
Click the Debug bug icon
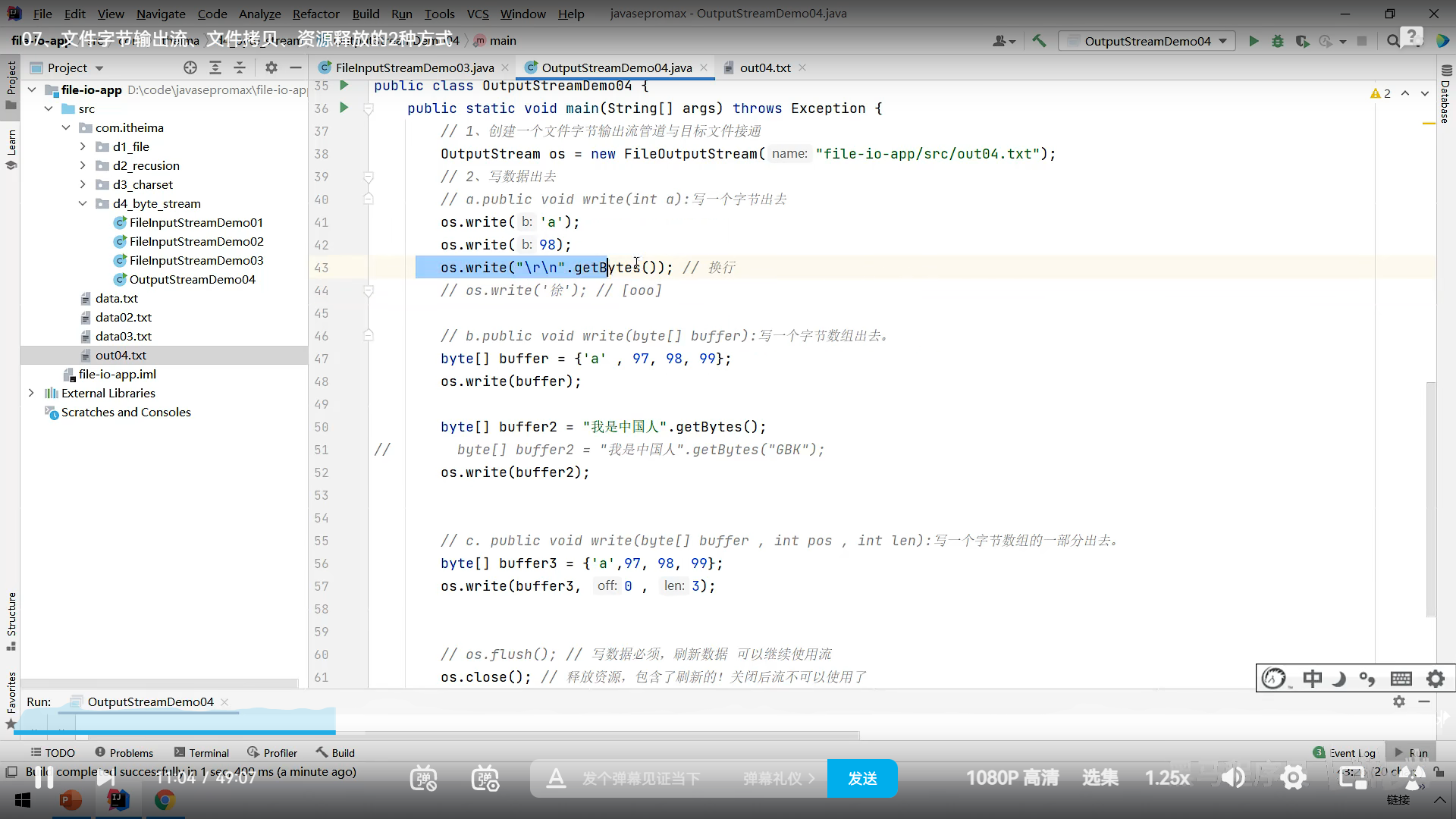[x=1278, y=41]
